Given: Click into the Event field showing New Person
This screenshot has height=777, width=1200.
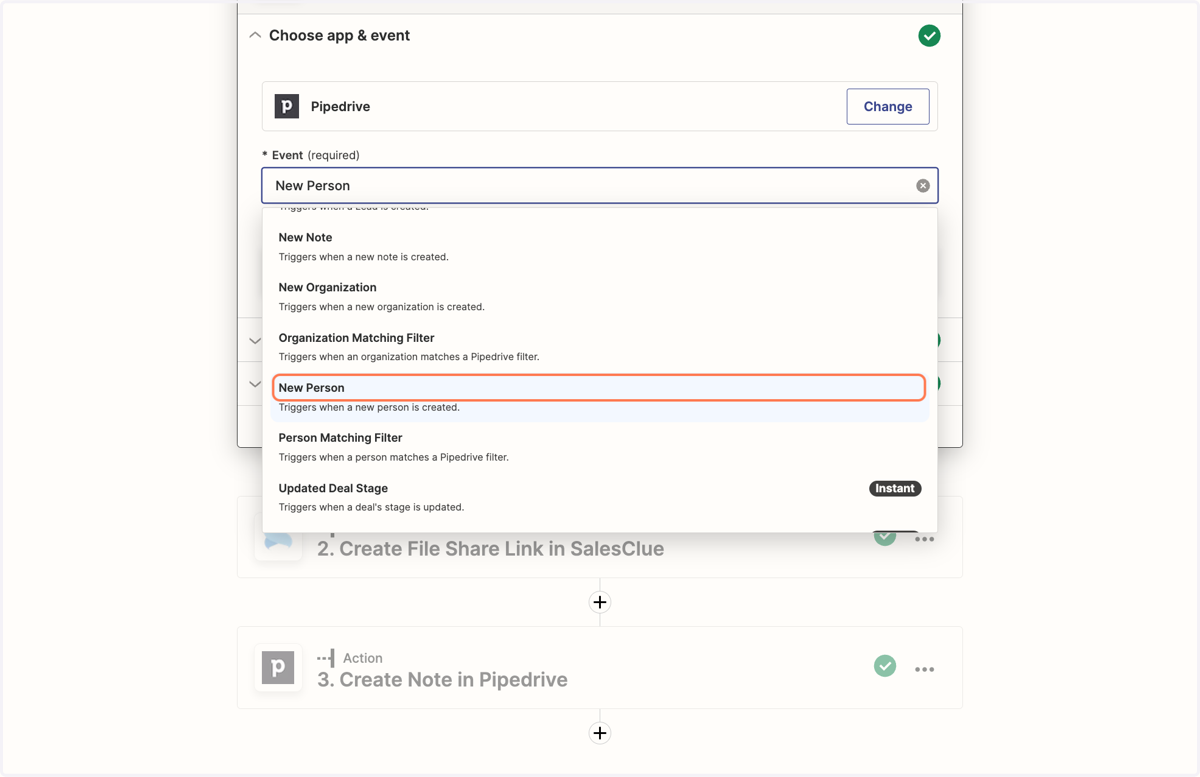Looking at the screenshot, I should tap(600, 185).
